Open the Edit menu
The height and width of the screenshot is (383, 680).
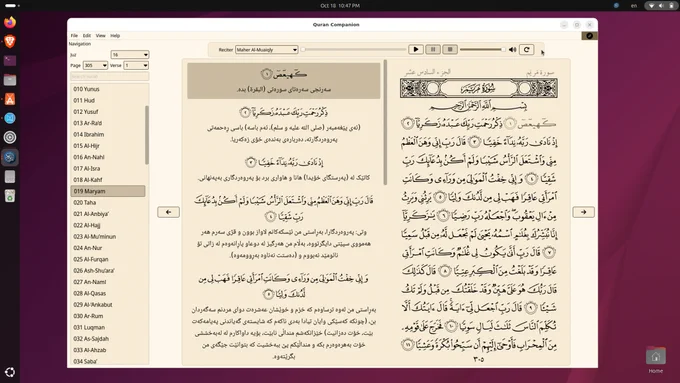[x=87, y=36]
